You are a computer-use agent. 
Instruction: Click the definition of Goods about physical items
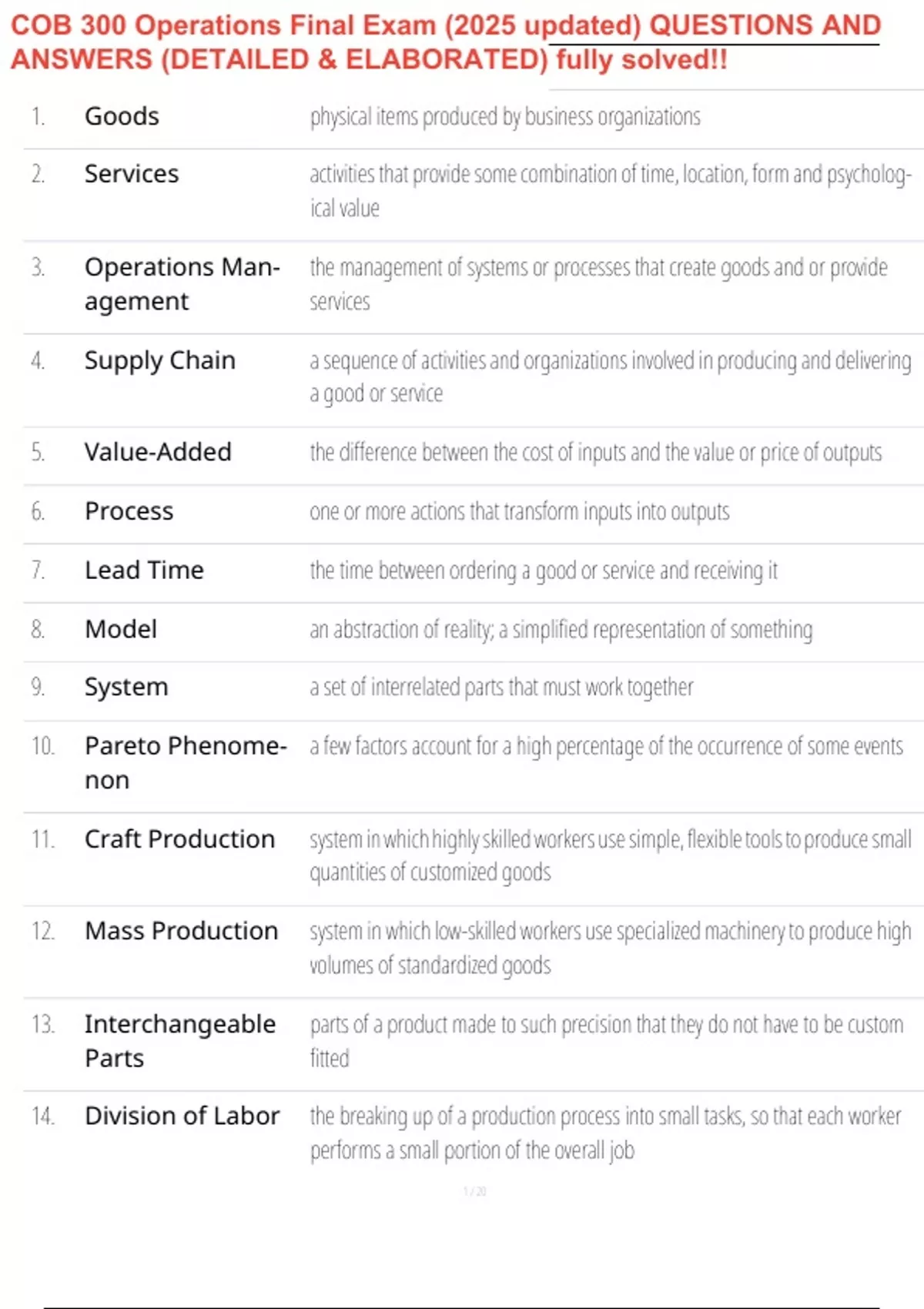505,117
